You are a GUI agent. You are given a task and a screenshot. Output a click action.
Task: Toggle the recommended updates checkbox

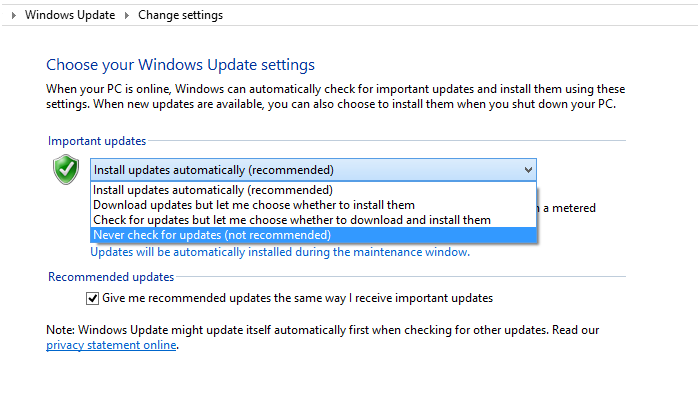[x=93, y=298]
